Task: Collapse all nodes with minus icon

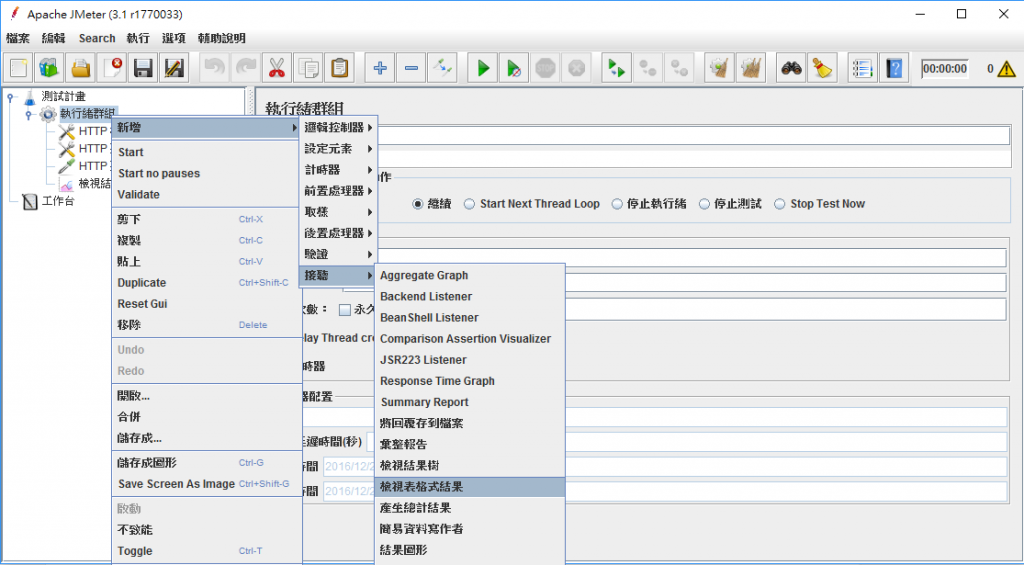Action: (x=411, y=68)
